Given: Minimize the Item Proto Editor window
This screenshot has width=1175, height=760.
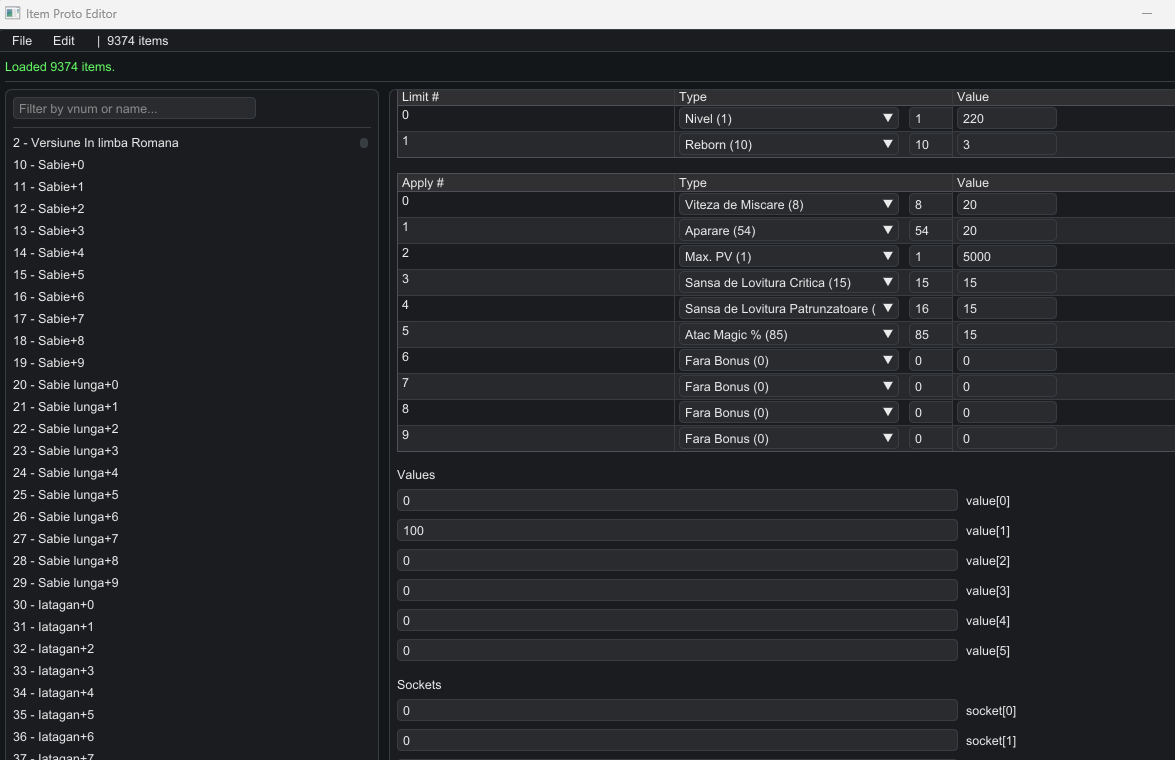Looking at the screenshot, I should point(1147,13).
